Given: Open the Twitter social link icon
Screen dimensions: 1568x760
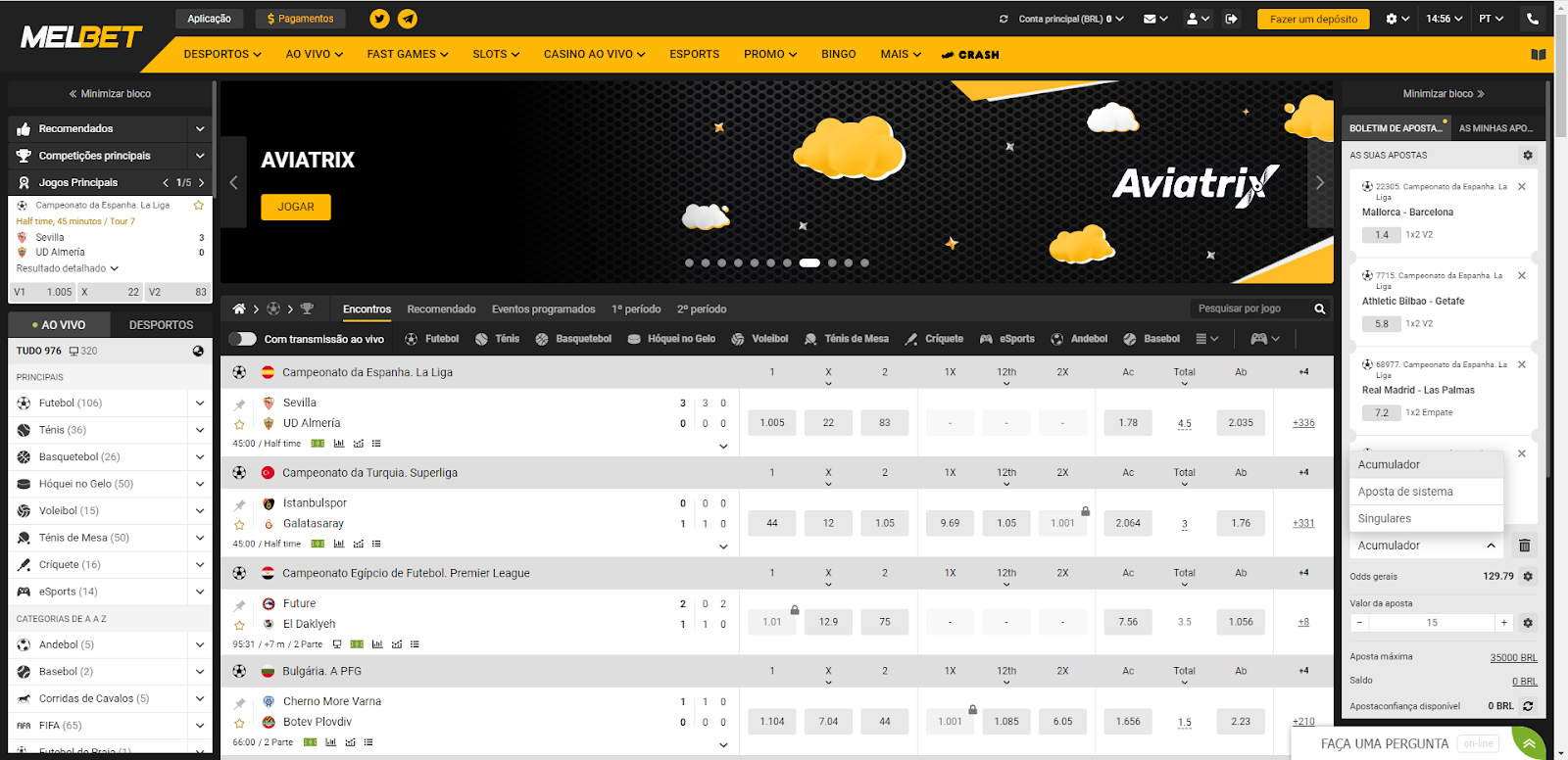Looking at the screenshot, I should point(379,19).
